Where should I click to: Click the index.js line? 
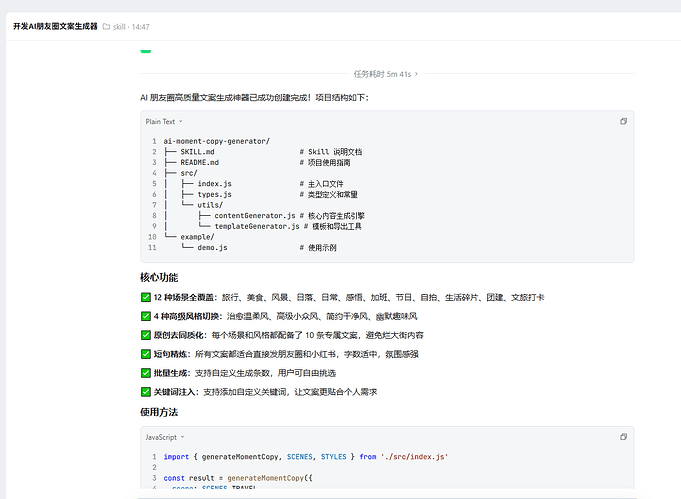(254, 184)
